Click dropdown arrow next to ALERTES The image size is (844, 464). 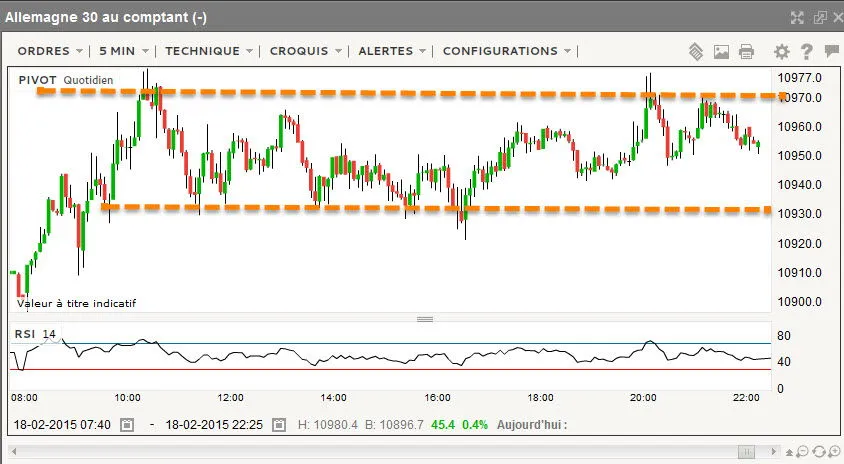tap(423, 51)
